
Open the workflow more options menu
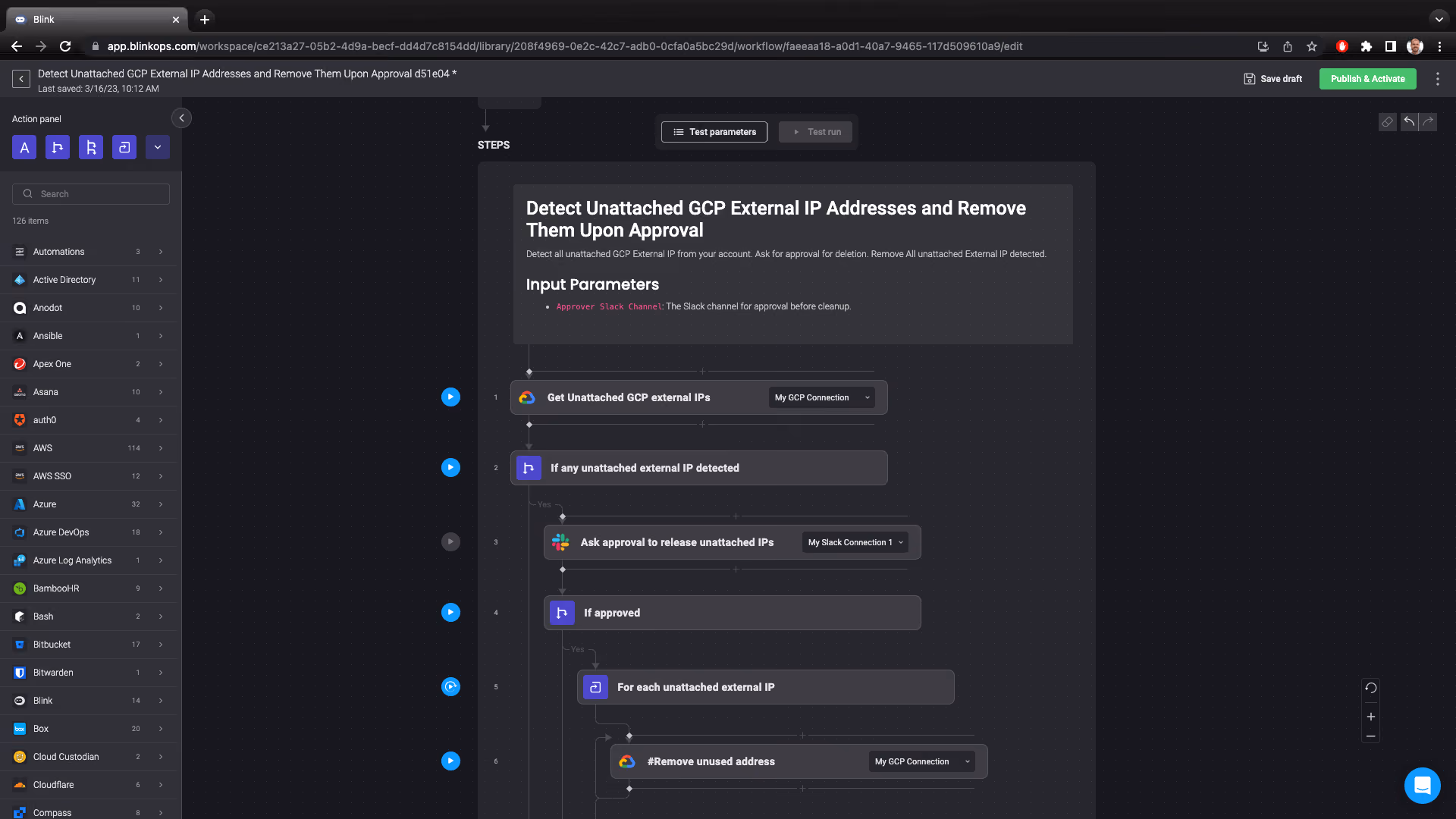pyautogui.click(x=1437, y=79)
